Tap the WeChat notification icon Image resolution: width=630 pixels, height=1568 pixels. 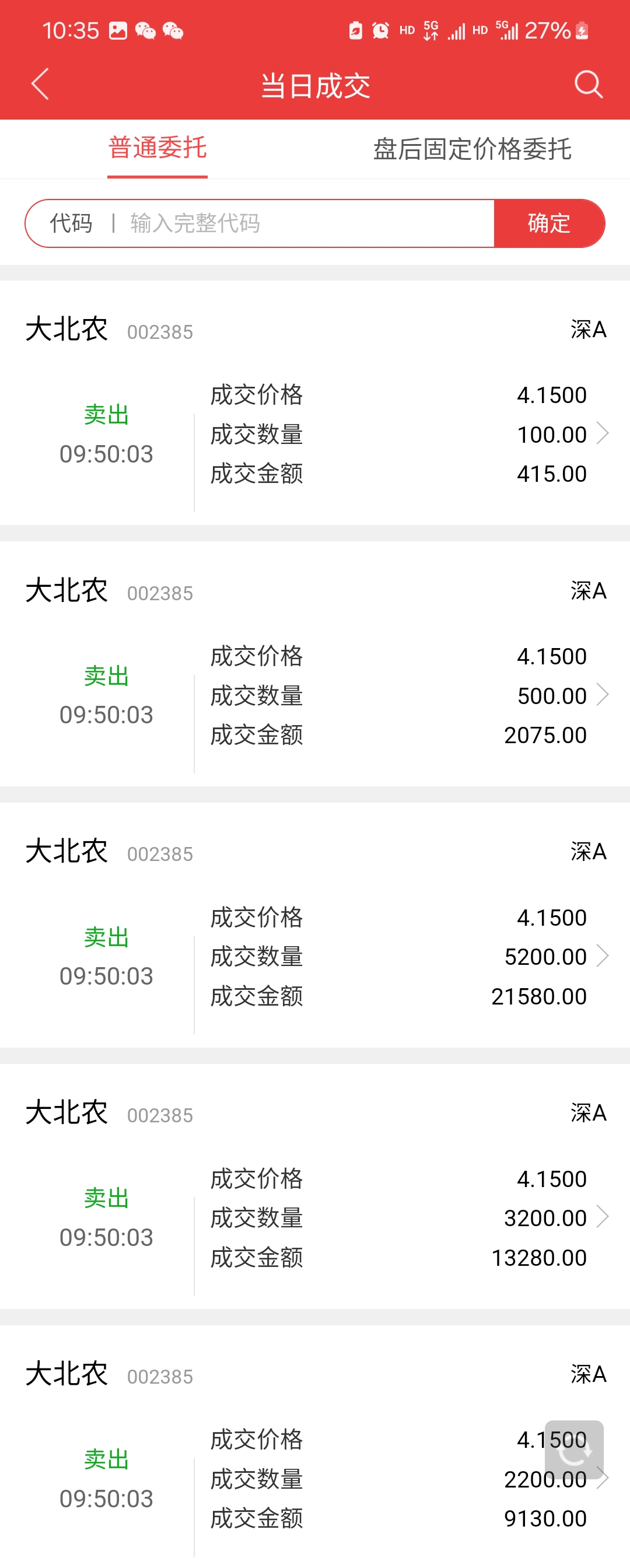tap(145, 30)
